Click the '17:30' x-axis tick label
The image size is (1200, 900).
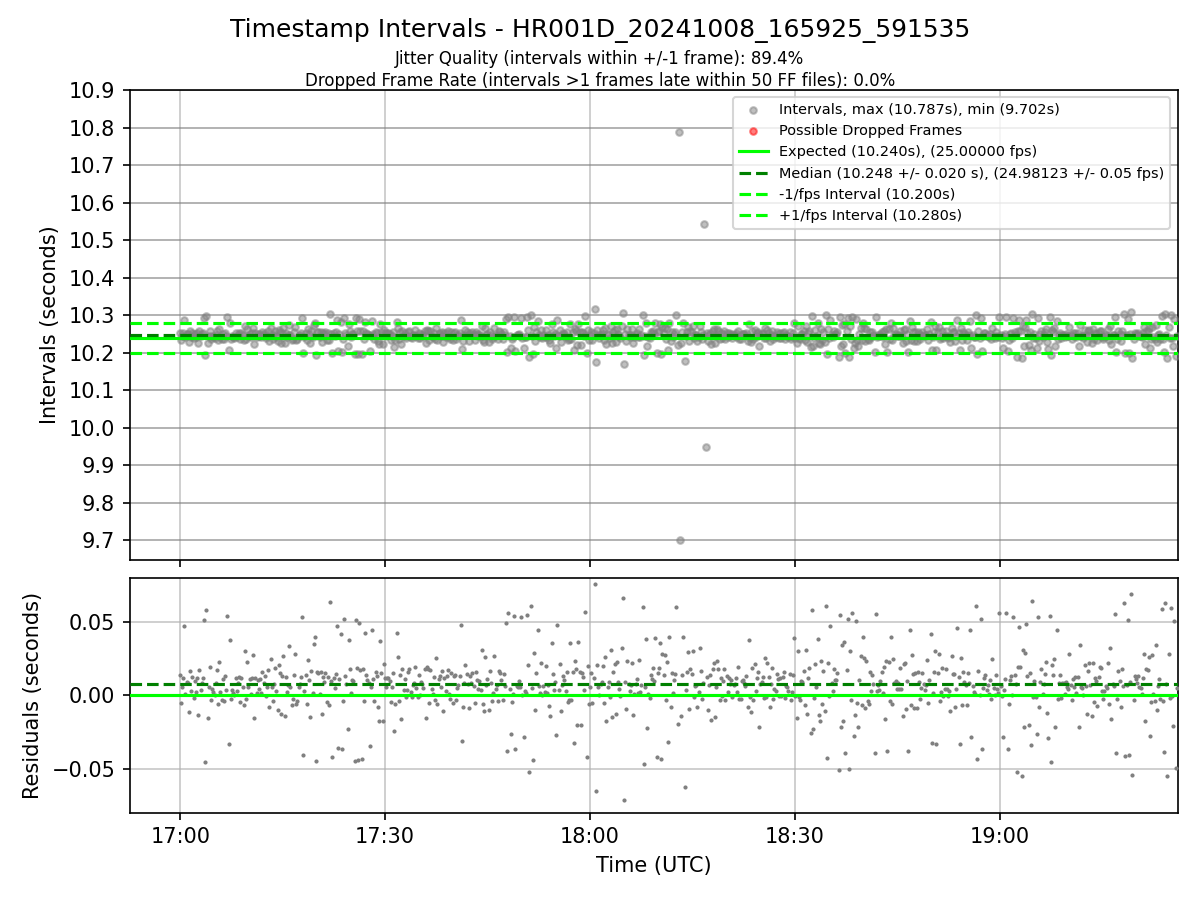385,836
